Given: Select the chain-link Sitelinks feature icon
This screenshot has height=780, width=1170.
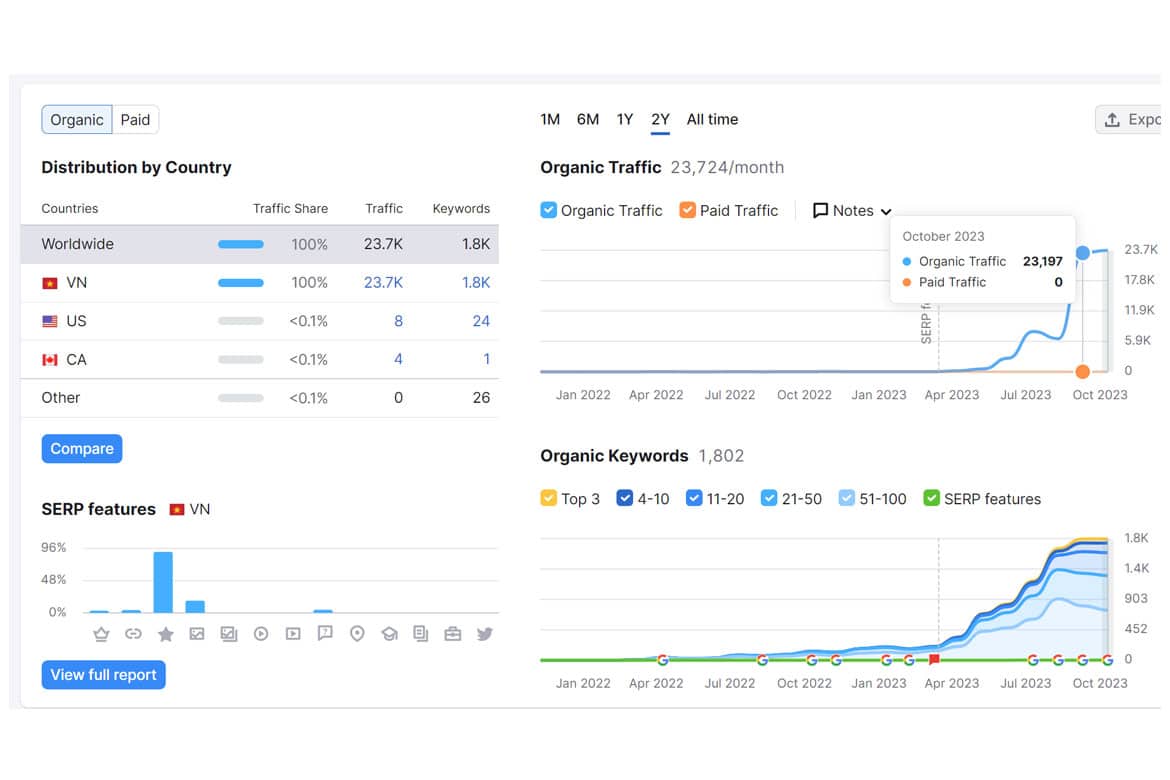Looking at the screenshot, I should tap(134, 634).
